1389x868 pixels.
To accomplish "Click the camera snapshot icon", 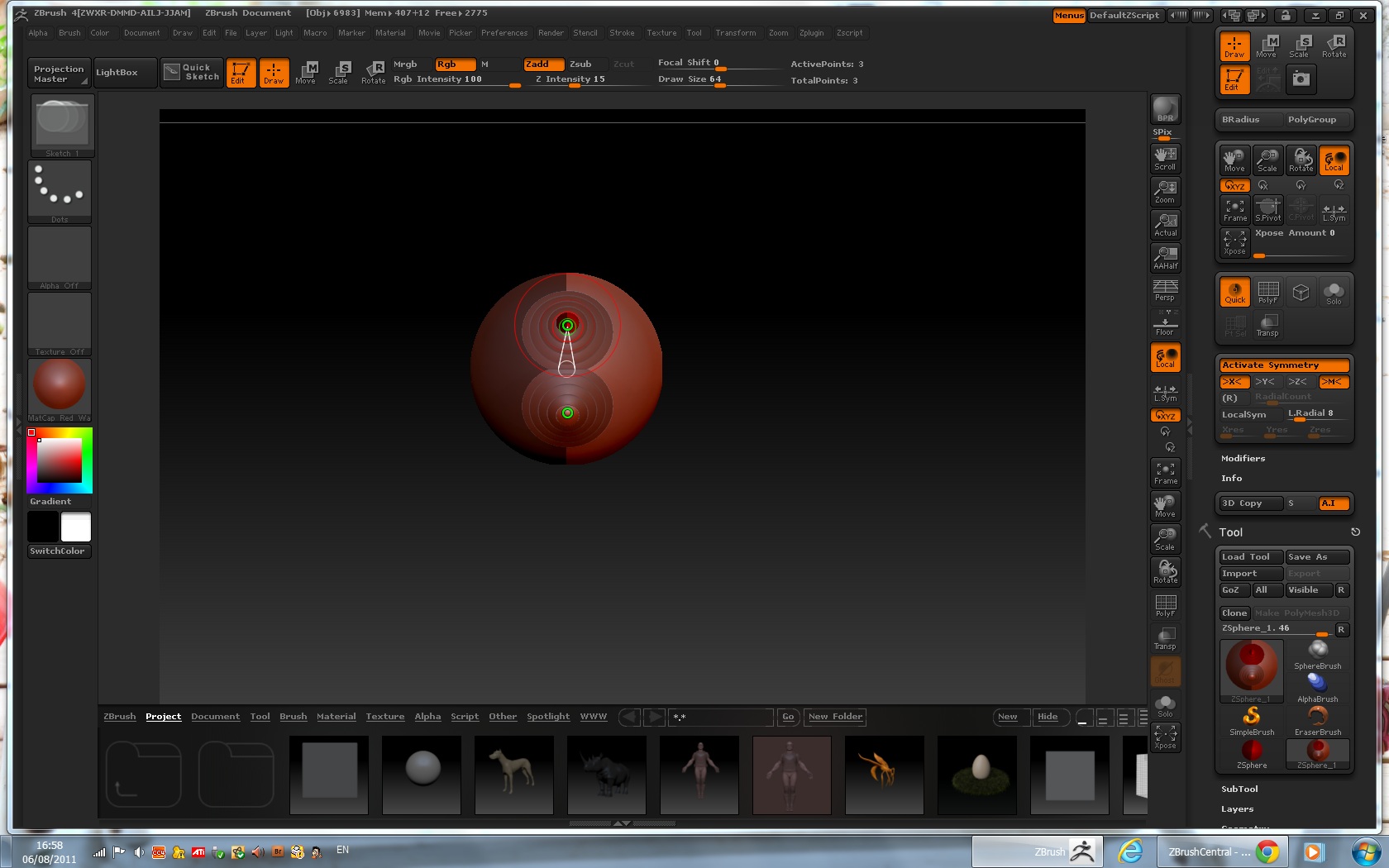I will (1301, 79).
